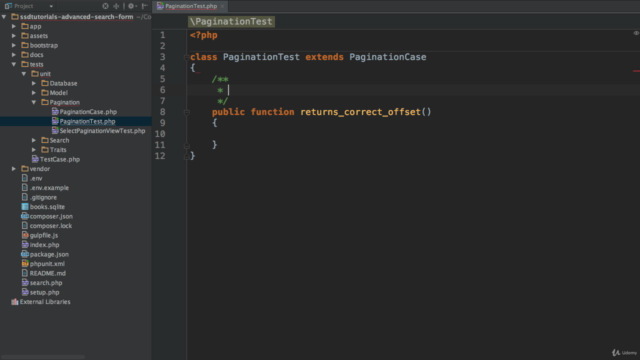Collapse the Pagination folder

pos(34,102)
